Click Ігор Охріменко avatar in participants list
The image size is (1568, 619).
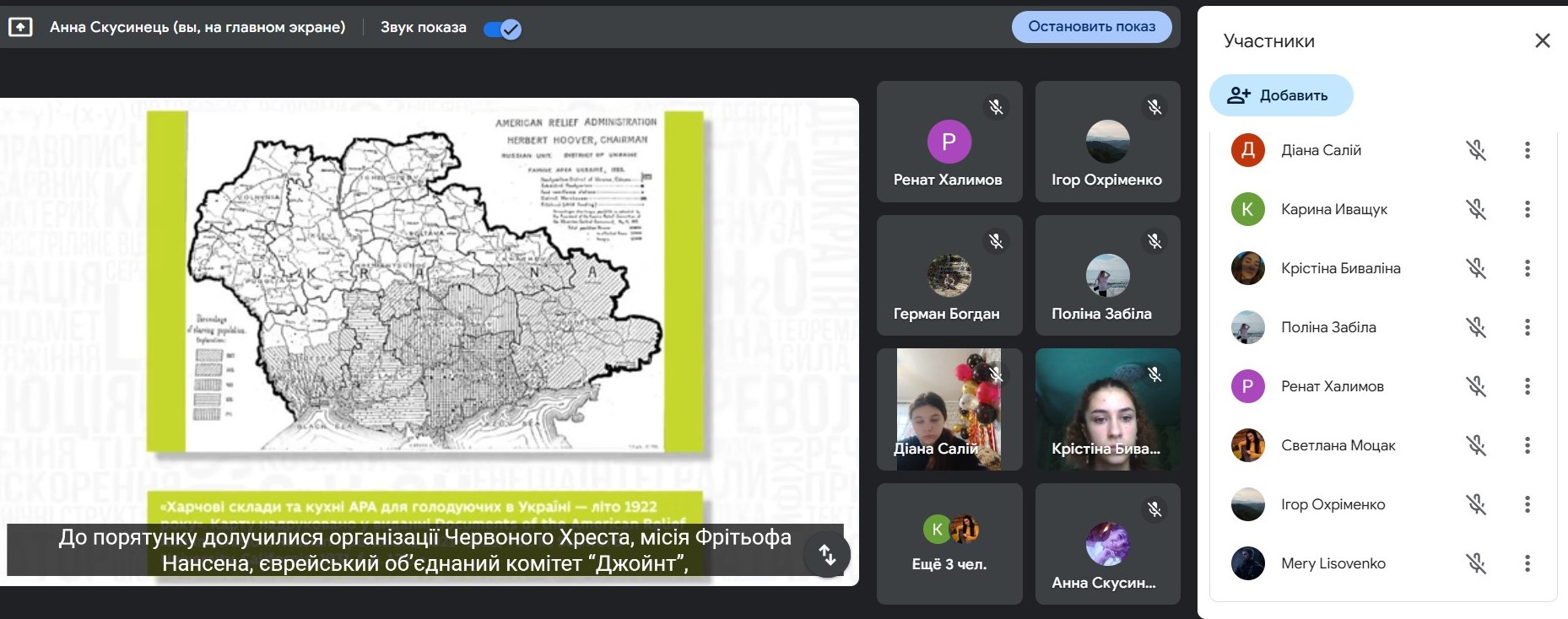coord(1247,504)
